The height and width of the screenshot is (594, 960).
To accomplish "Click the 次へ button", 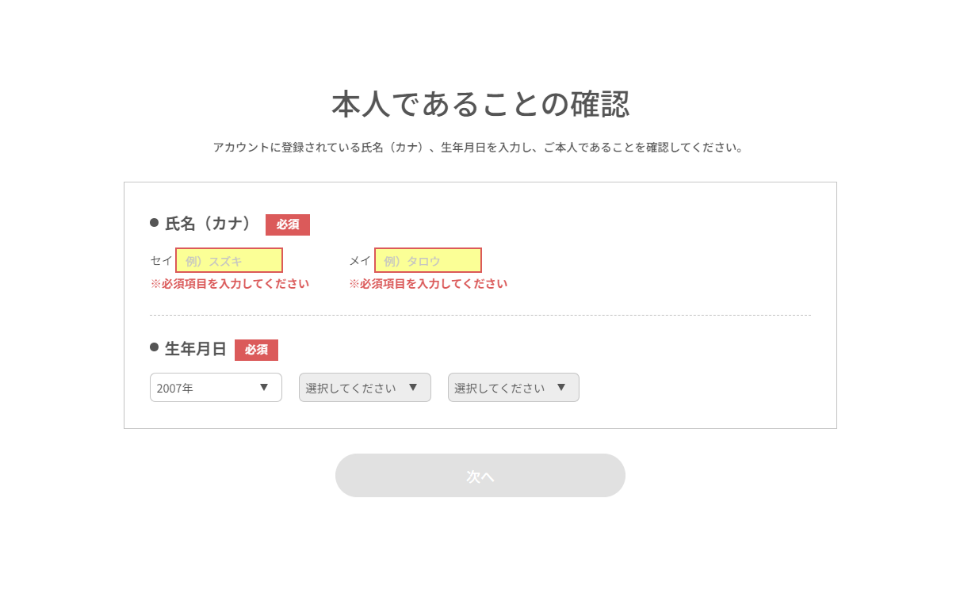I will [480, 475].
